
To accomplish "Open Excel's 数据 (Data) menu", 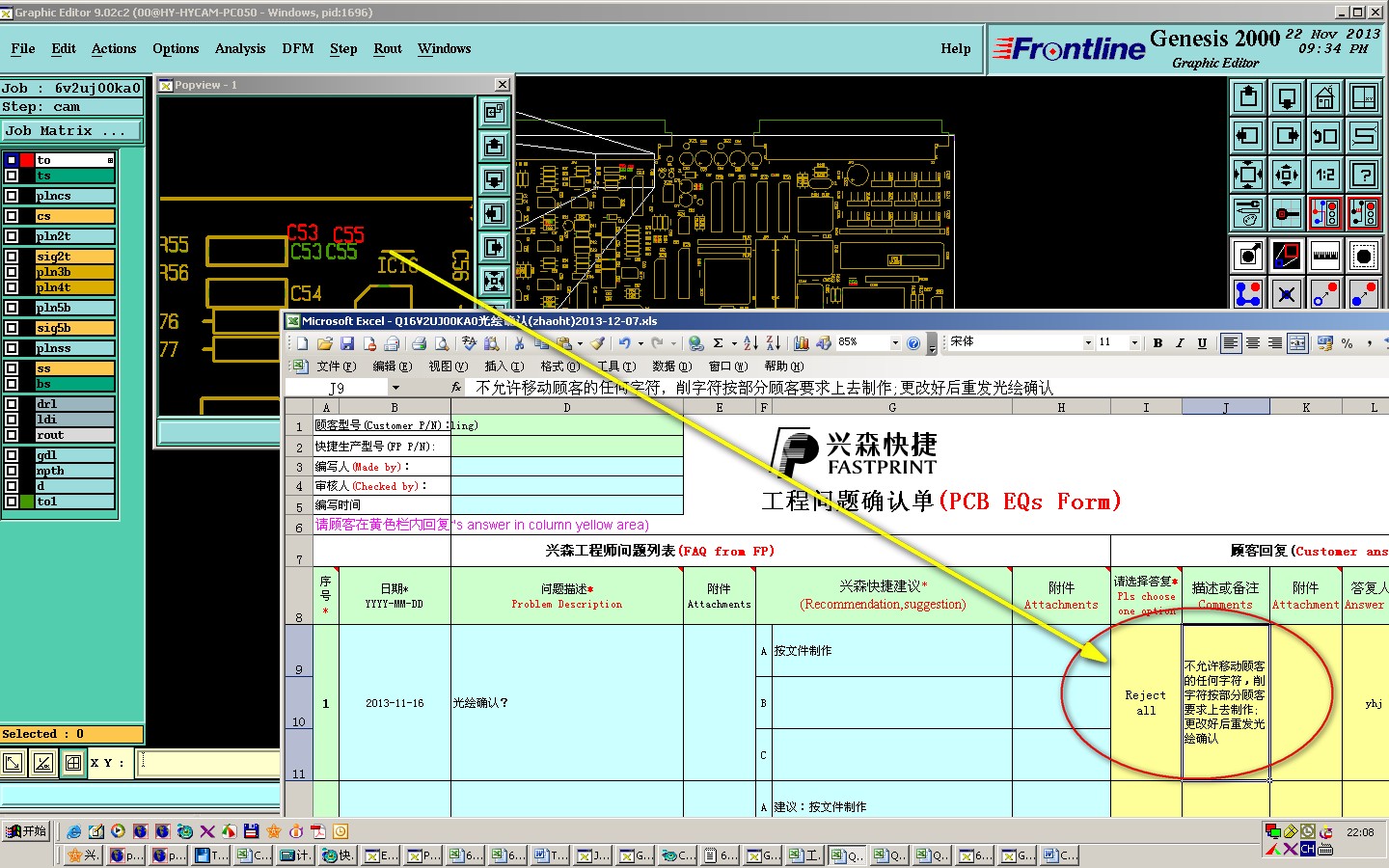I will pos(671,366).
